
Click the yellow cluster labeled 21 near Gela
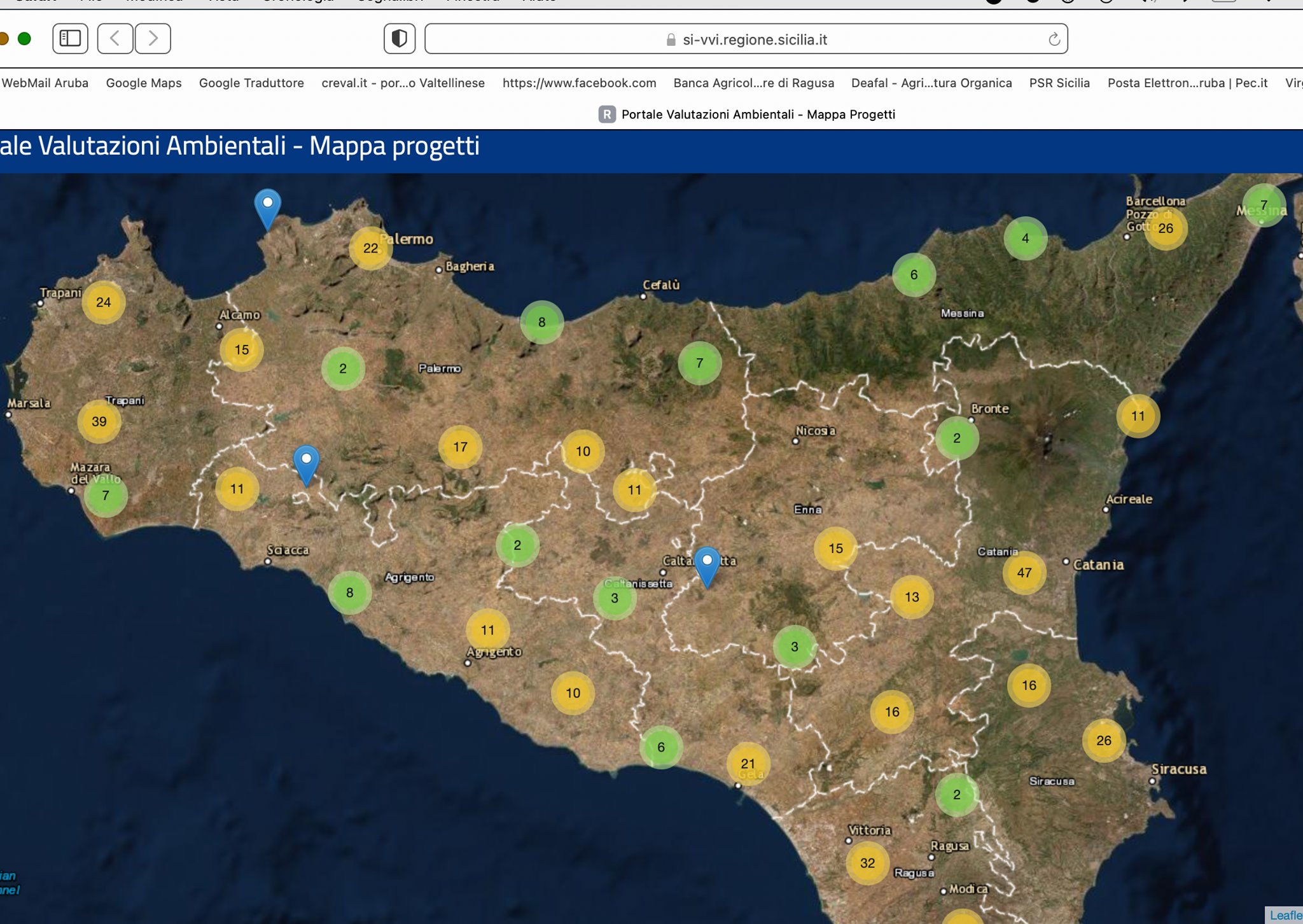(748, 764)
